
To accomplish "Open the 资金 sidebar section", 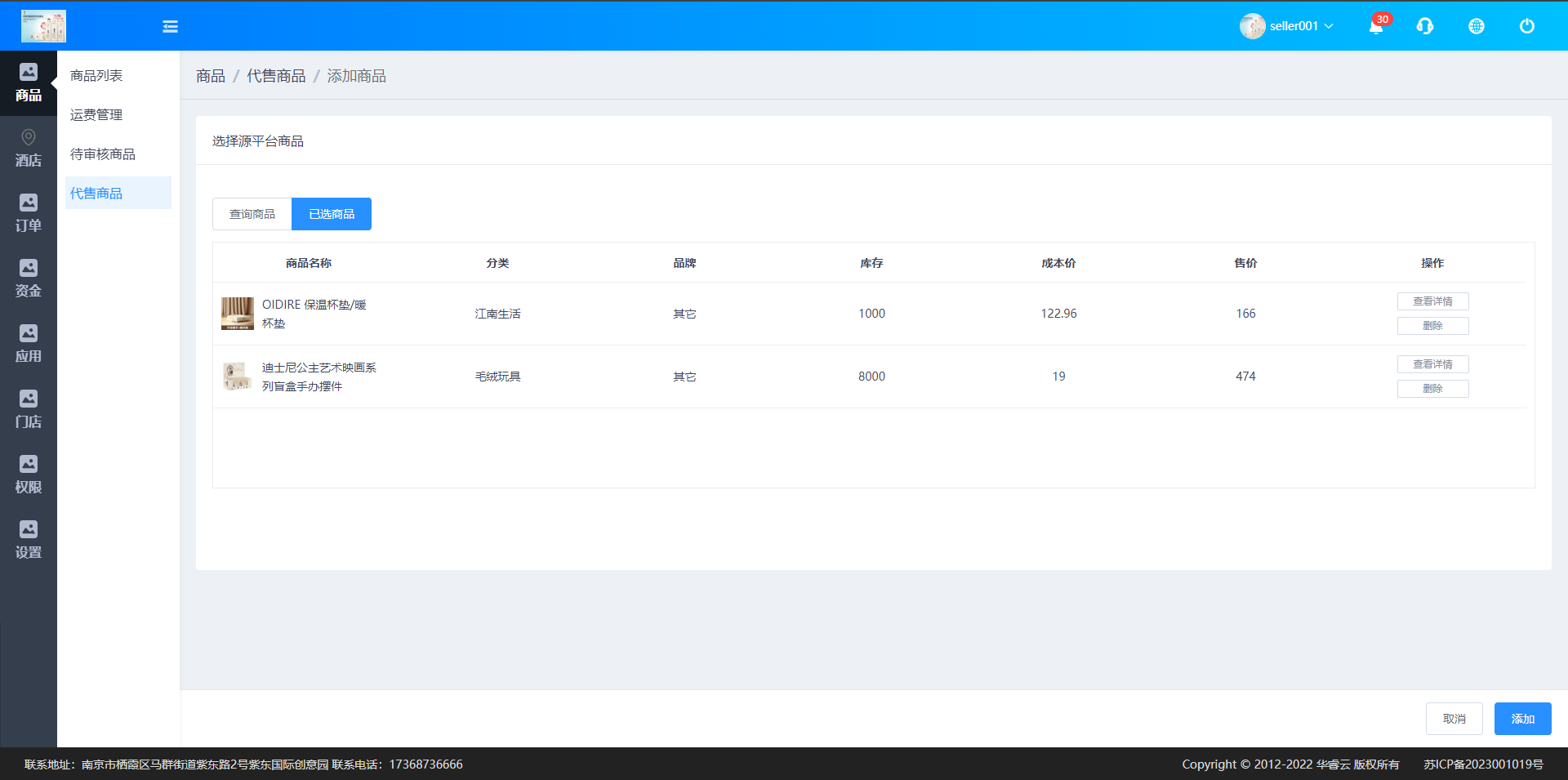I will (x=29, y=279).
